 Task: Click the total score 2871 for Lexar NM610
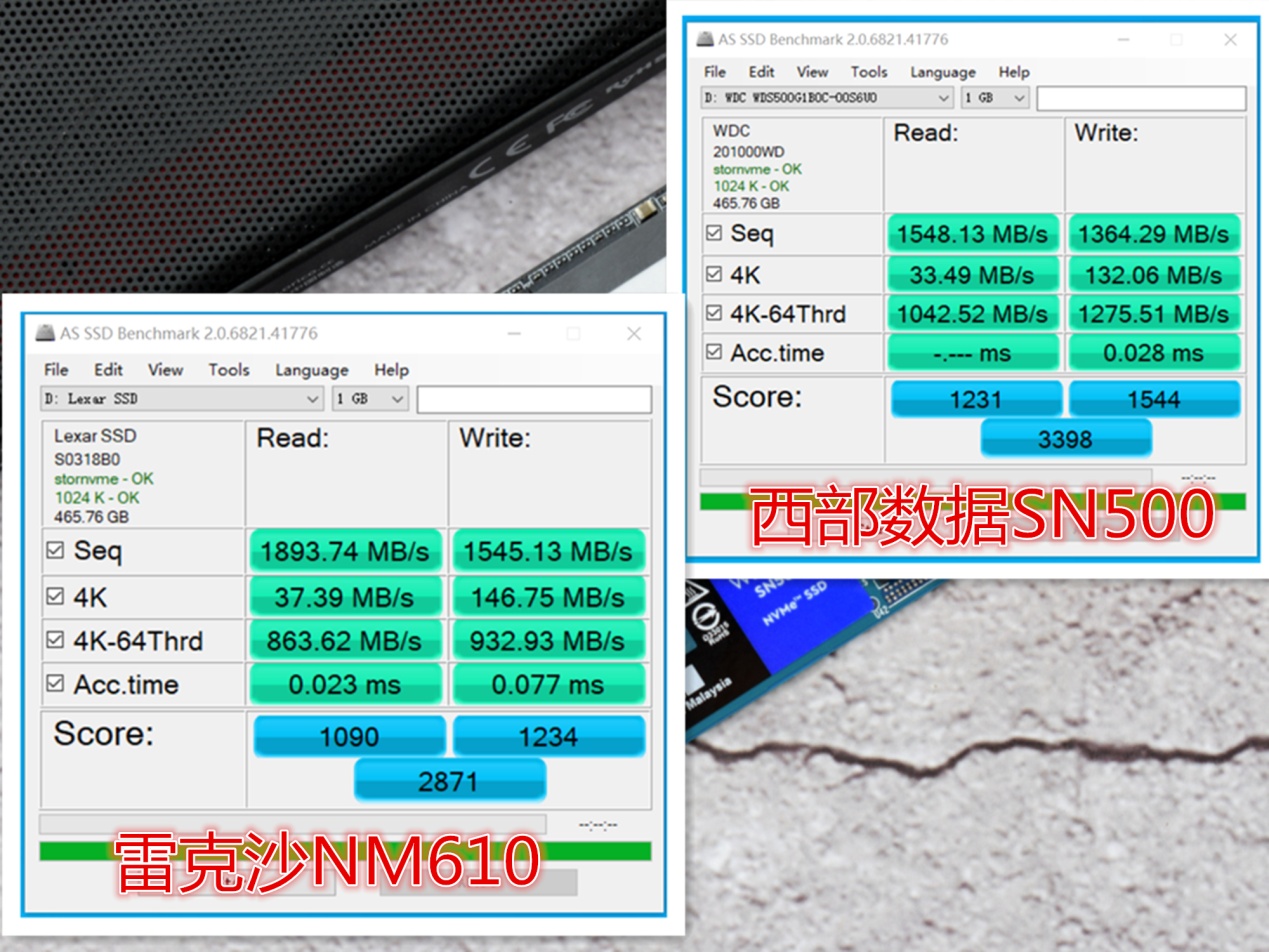pos(450,779)
